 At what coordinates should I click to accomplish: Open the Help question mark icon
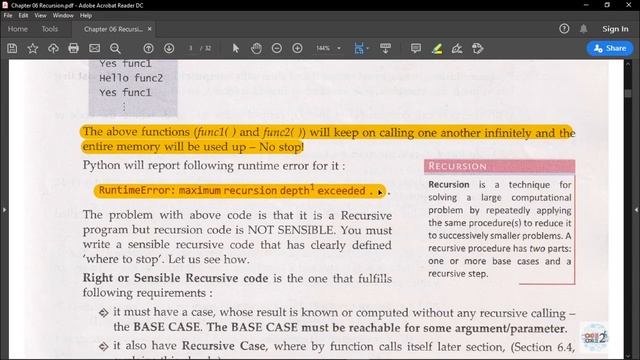[x=564, y=29]
